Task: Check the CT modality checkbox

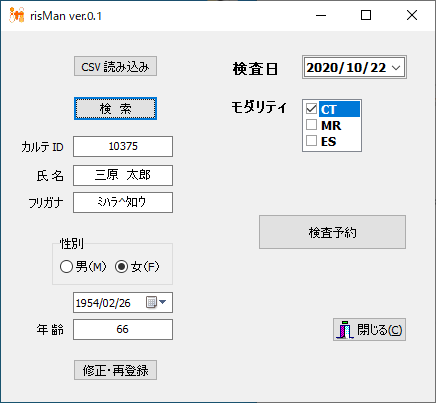Action: pos(311,109)
